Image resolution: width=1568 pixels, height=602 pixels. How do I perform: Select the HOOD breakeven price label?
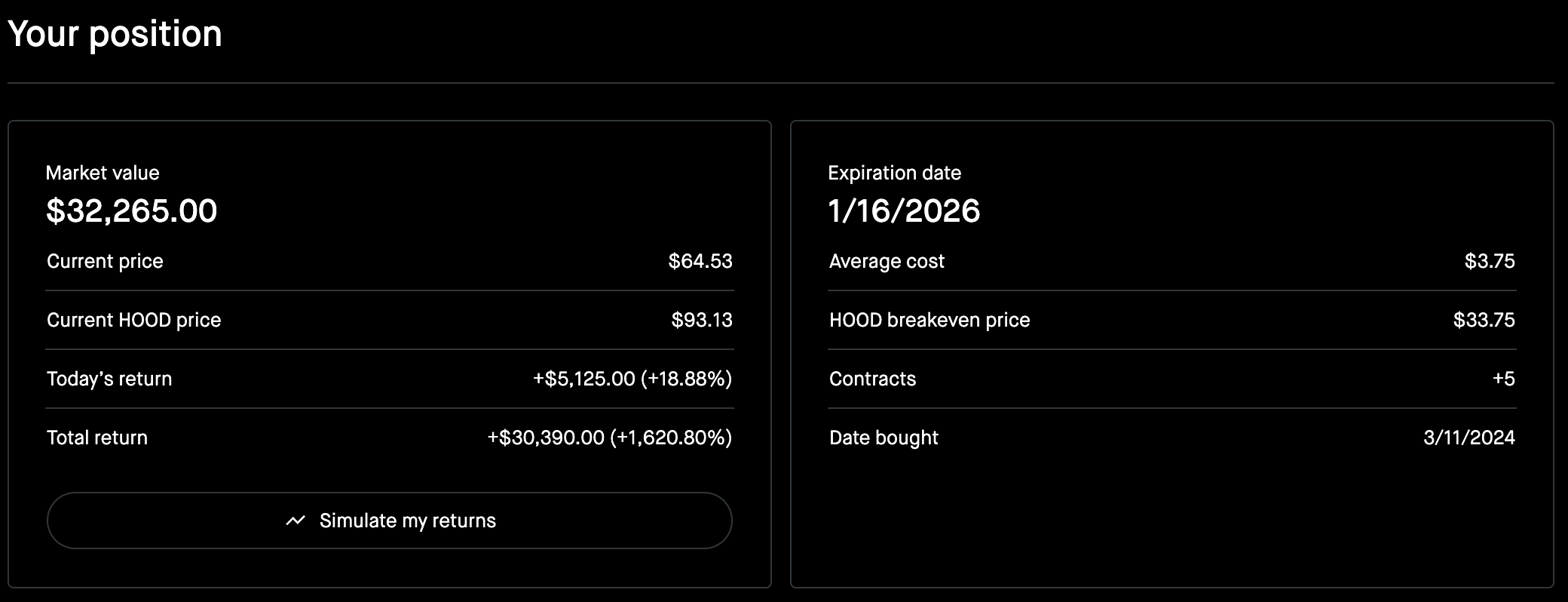point(929,320)
